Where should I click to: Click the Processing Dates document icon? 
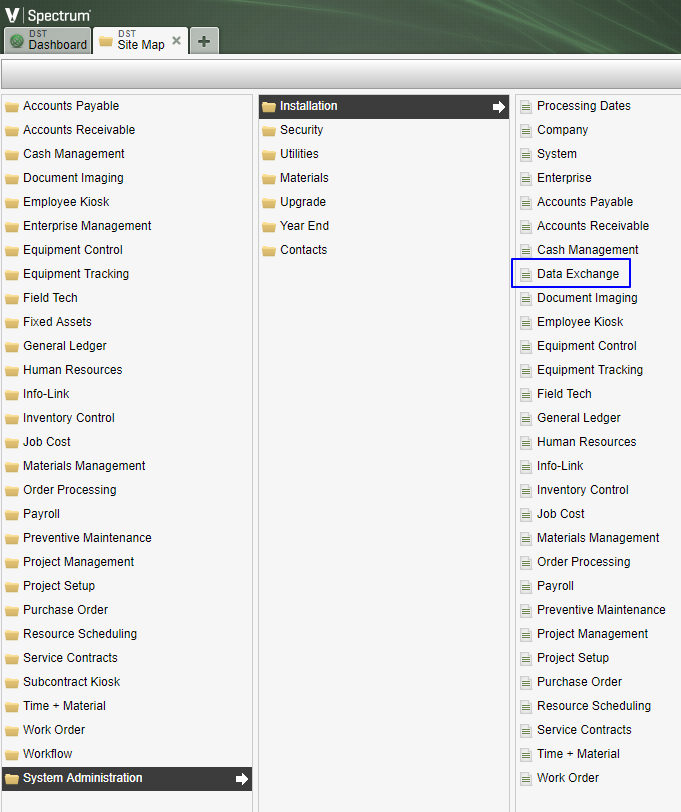click(x=526, y=106)
